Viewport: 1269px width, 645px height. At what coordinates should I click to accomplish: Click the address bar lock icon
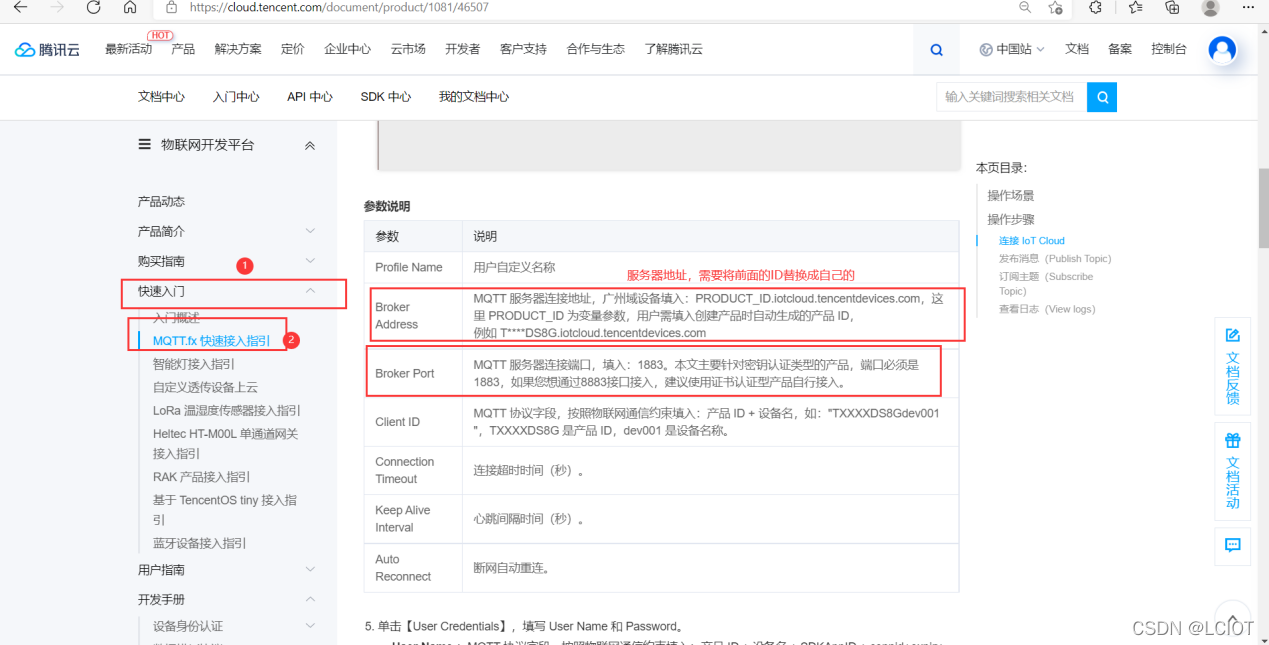pos(171,7)
